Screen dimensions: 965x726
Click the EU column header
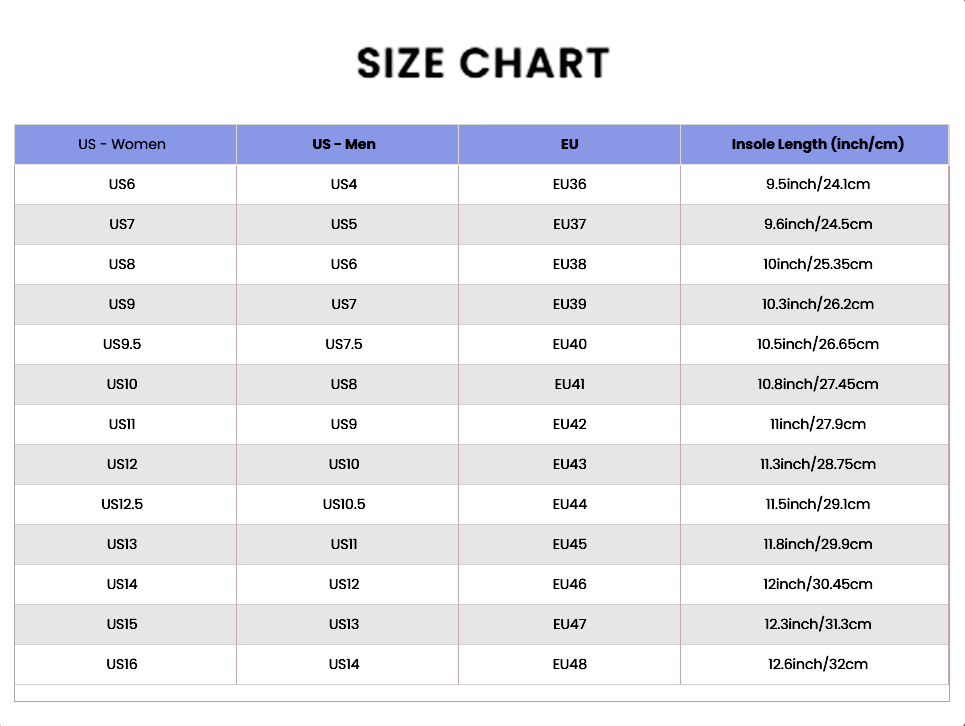[569, 144]
